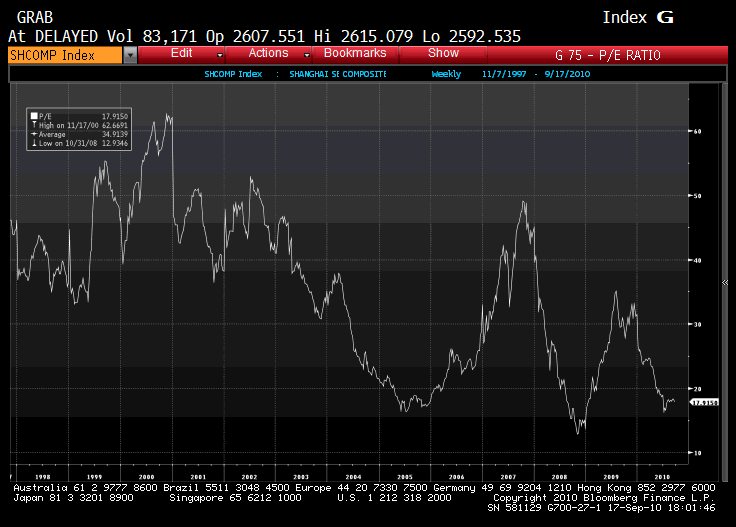
Task: Click the P/E legend color swatch
Action: click(34, 116)
